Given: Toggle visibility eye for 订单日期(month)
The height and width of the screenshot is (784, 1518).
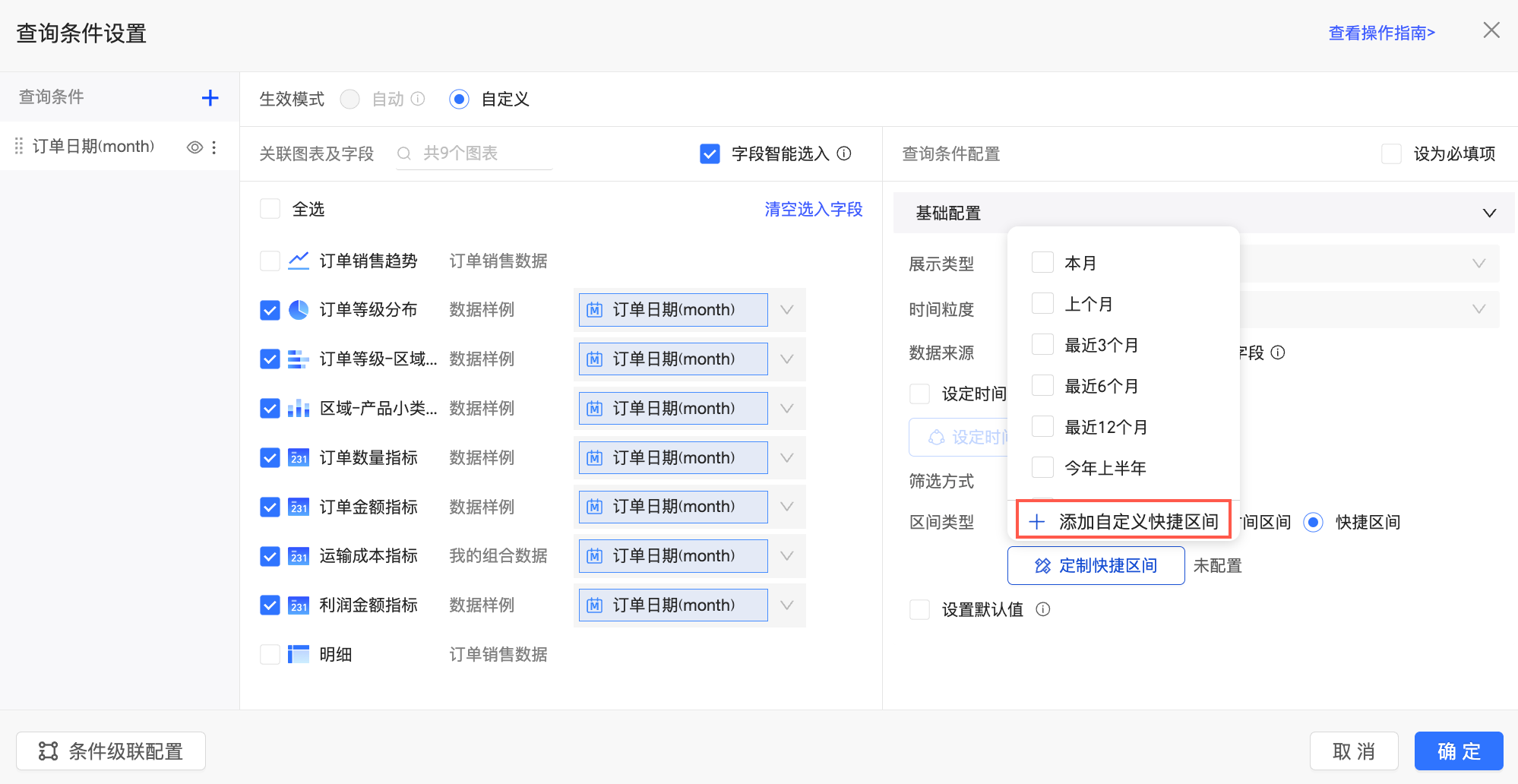Looking at the screenshot, I should click(x=194, y=147).
